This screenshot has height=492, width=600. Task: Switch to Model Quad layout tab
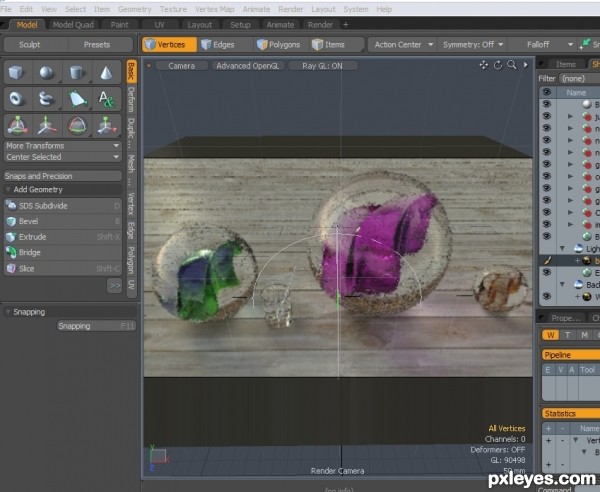pyautogui.click(x=73, y=25)
